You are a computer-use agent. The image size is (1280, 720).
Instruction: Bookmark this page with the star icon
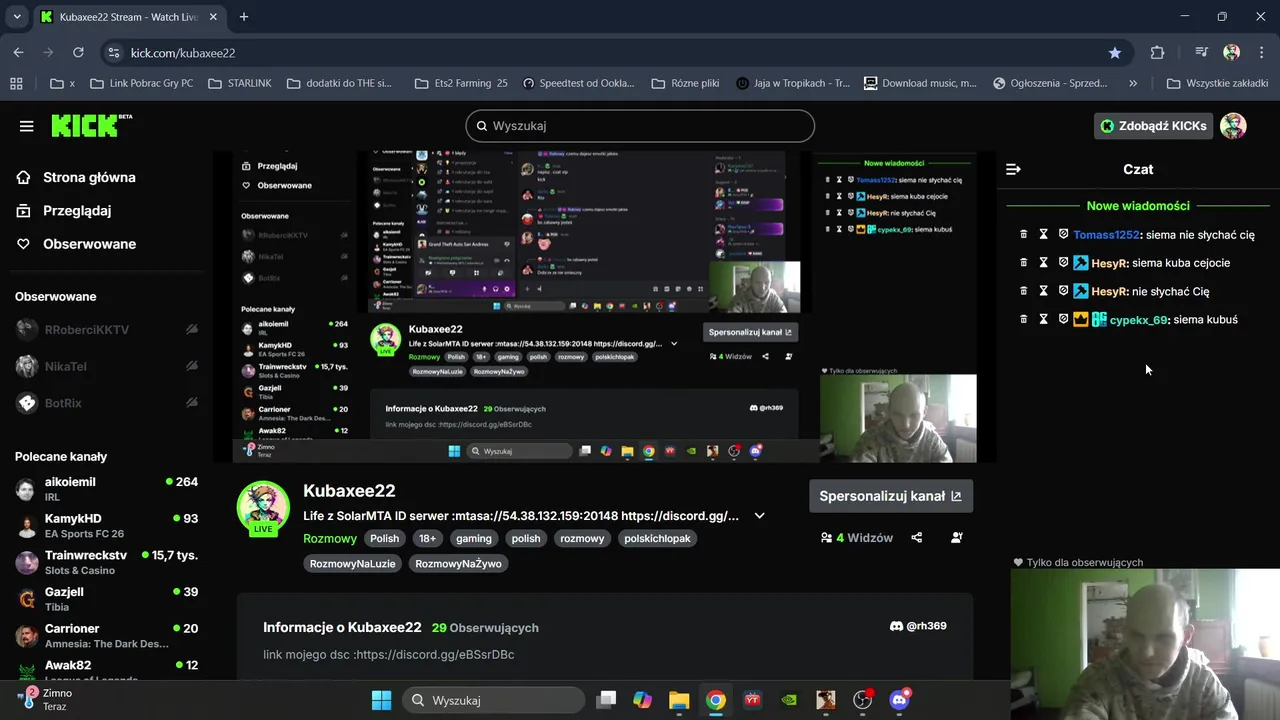(x=1115, y=53)
